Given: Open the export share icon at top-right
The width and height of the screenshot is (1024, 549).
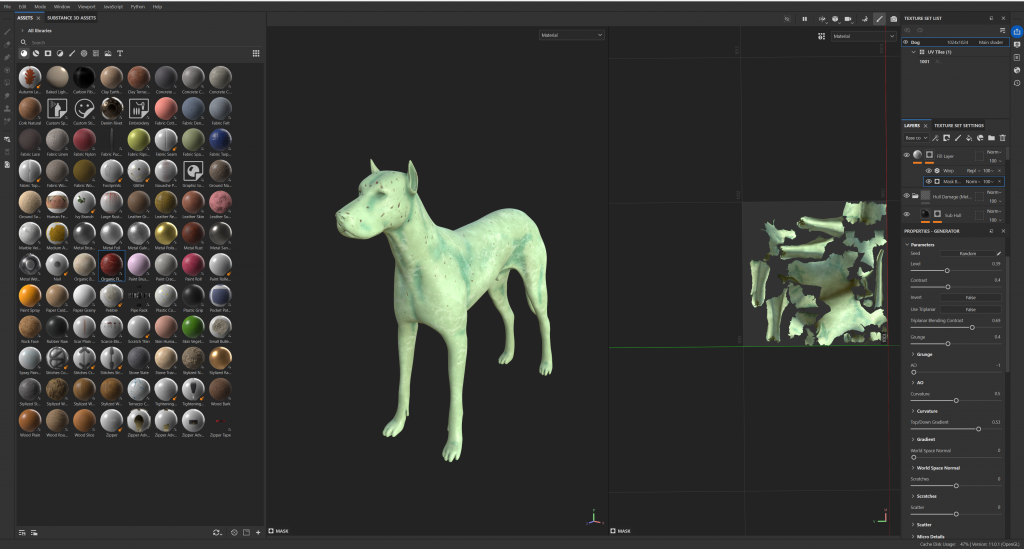Looking at the screenshot, I should point(1016,31).
